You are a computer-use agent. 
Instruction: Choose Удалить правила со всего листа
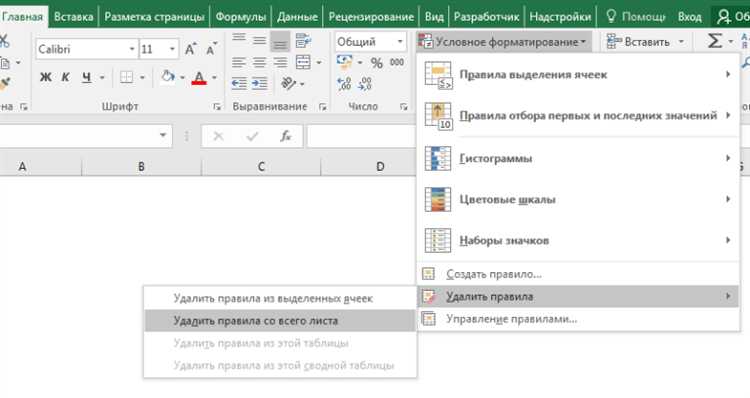280,321
